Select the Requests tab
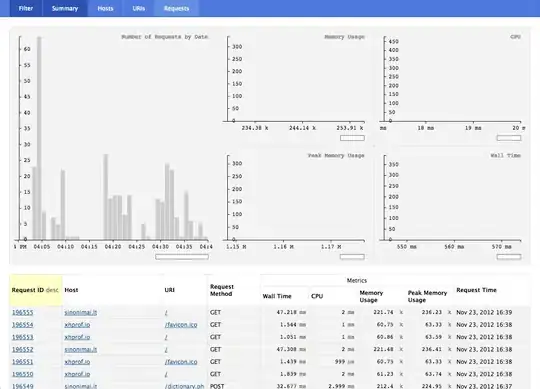540x389 pixels. tap(176, 8)
